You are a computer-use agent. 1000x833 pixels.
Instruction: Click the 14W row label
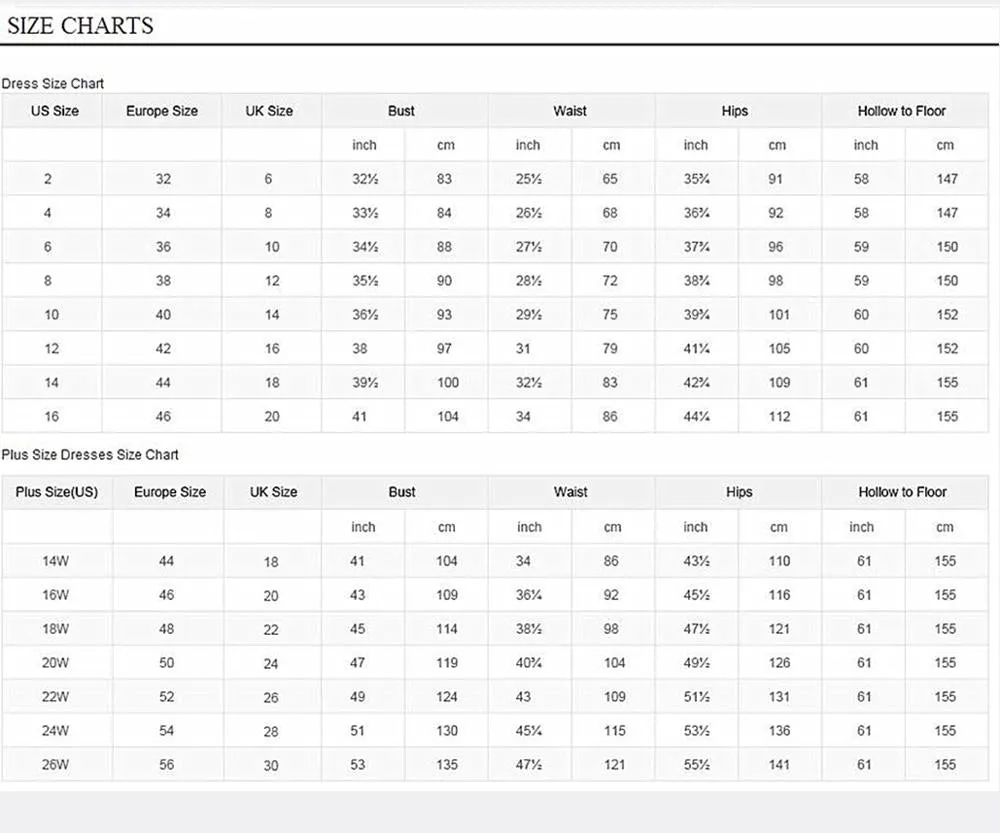[55, 561]
